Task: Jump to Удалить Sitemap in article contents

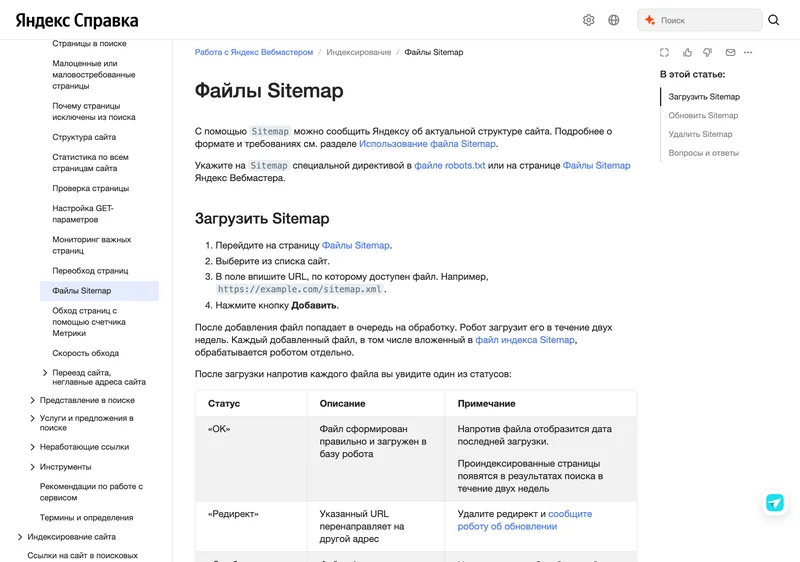Action: (x=700, y=134)
